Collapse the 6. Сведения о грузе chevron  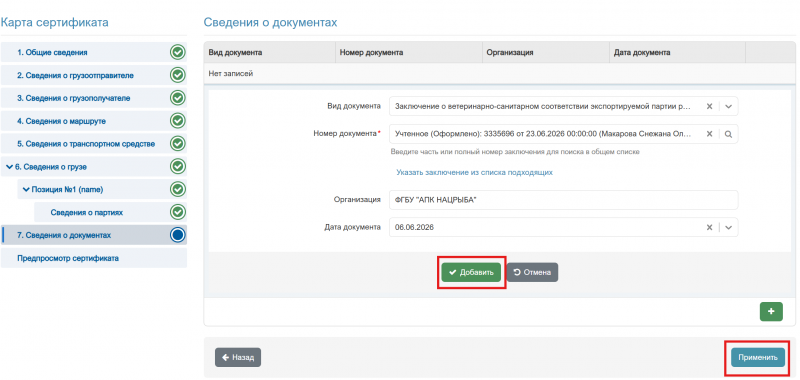pyautogui.click(x=10, y=167)
